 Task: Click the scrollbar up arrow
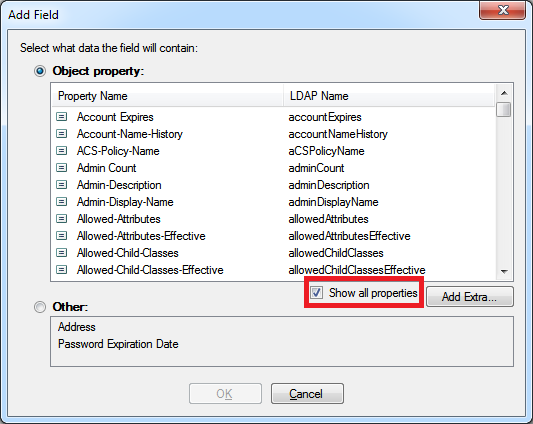504,93
